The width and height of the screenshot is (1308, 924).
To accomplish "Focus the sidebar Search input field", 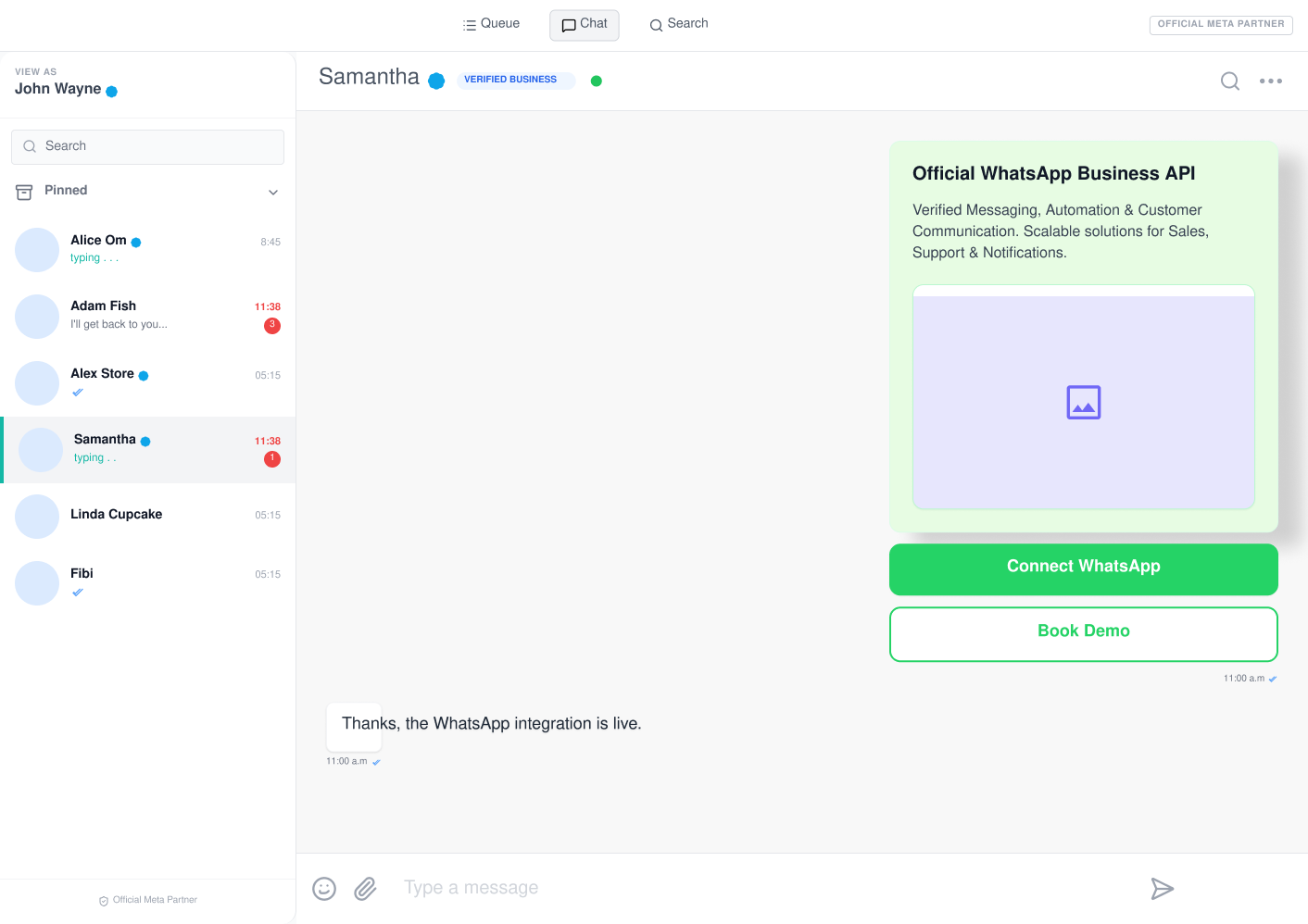I will tap(147, 147).
